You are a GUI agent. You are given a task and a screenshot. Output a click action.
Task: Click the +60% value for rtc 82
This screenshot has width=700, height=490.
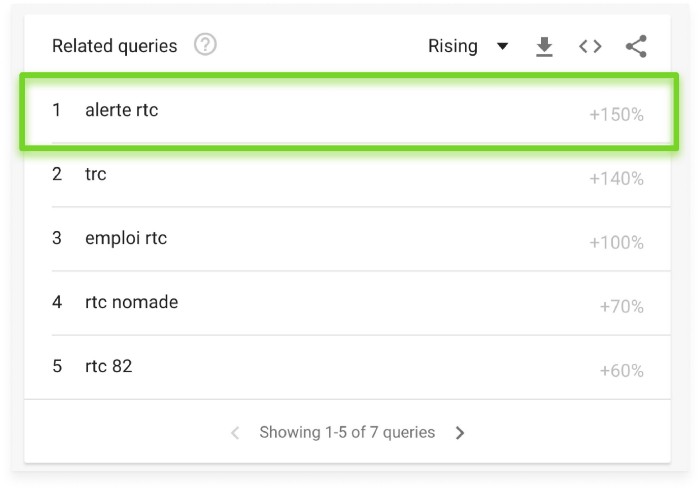(621, 371)
